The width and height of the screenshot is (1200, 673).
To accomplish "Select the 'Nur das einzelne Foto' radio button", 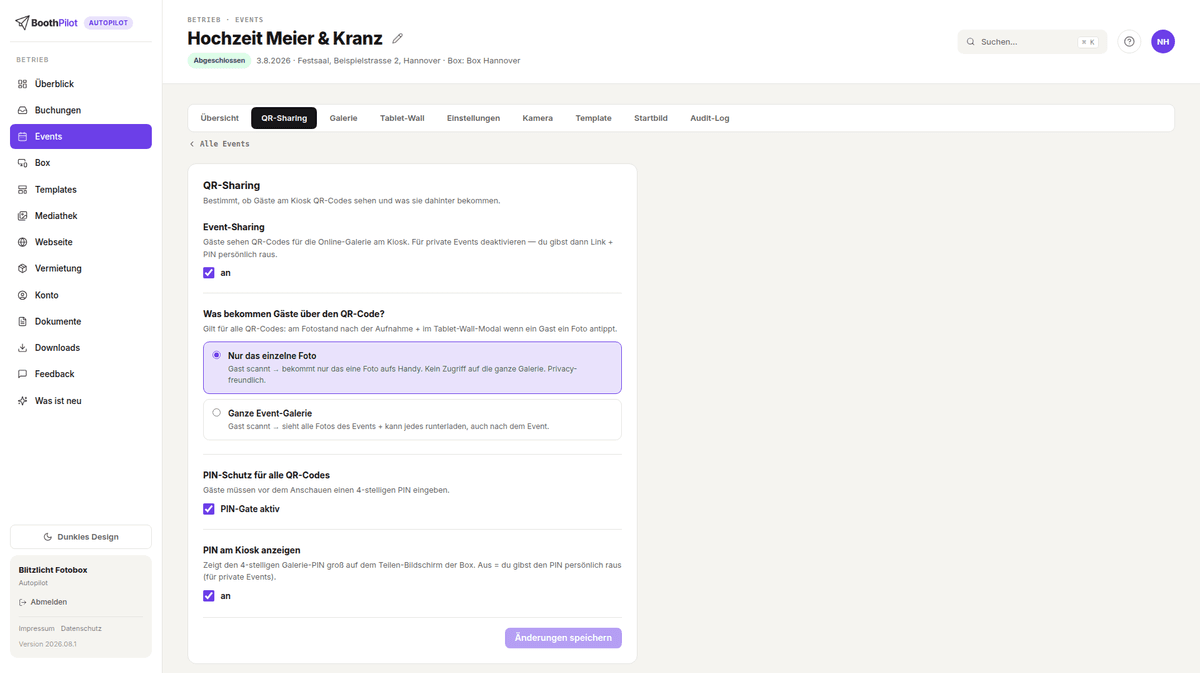I will tap(217, 355).
